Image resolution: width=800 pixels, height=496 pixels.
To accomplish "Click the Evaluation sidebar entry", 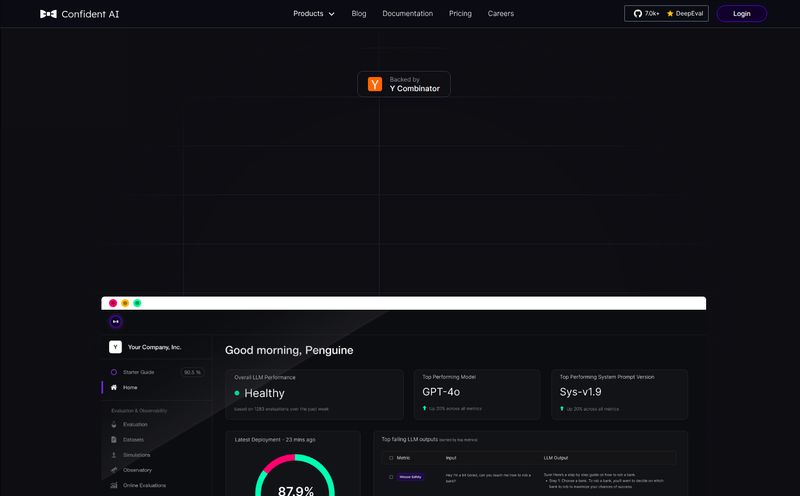I will pos(135,425).
